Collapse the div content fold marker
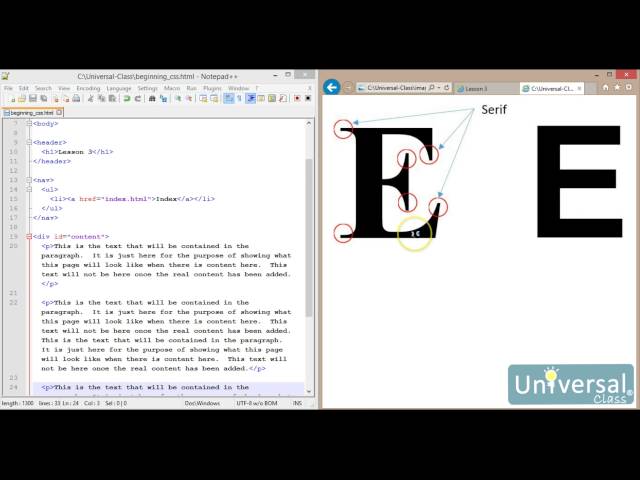The image size is (640, 480). (29, 237)
